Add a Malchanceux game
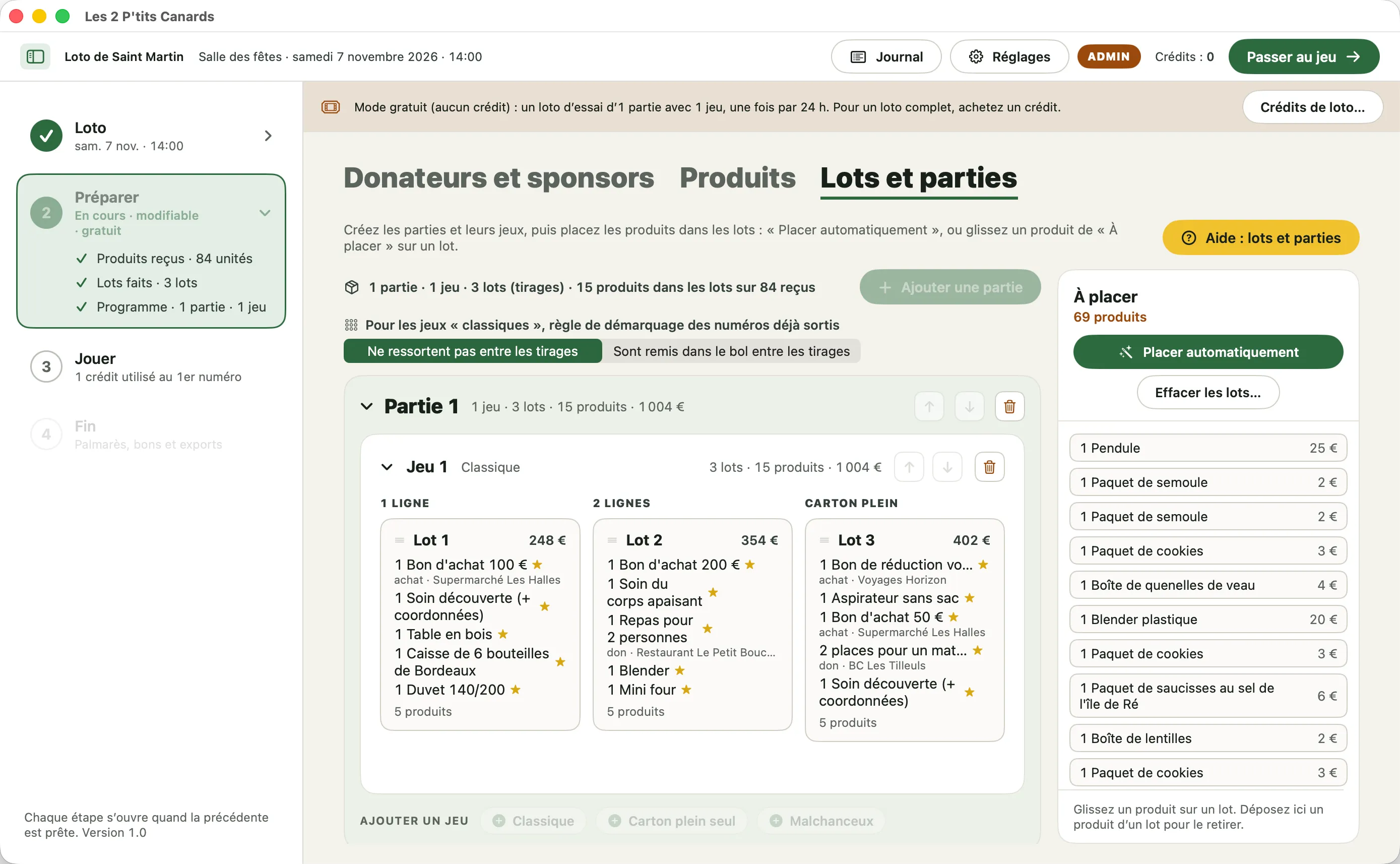This screenshot has width=1400, height=864. coord(821,821)
